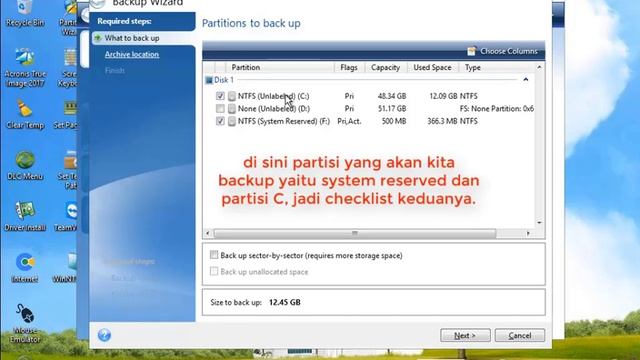Select the NTFS (System Reserved) (F:) row text

[x=284, y=121]
